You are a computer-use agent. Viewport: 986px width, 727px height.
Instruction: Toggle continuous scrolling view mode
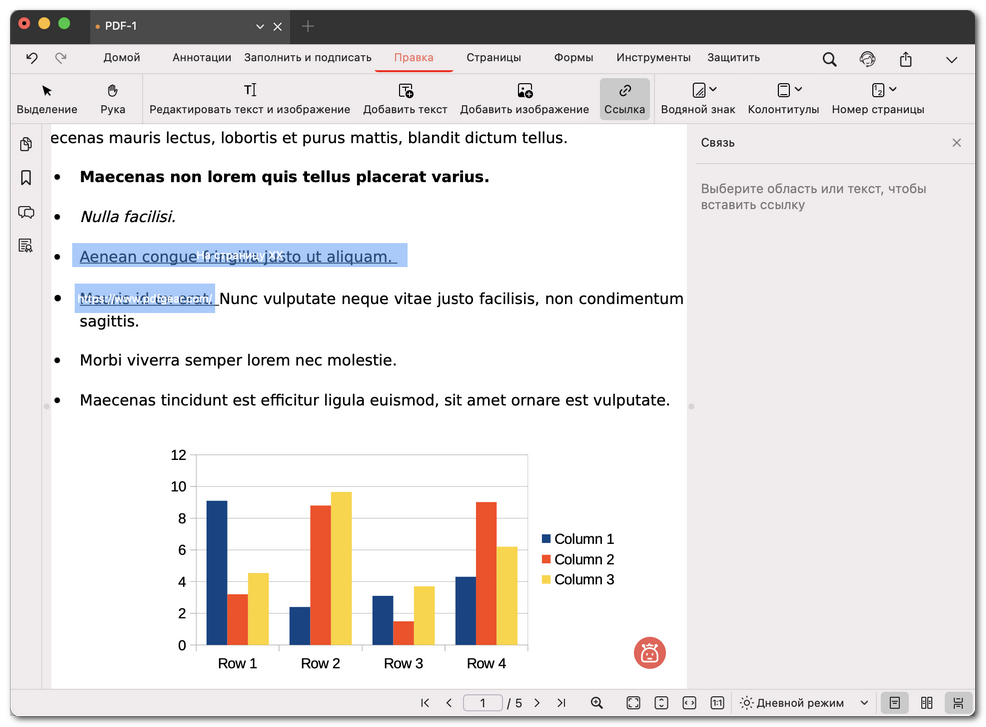pyautogui.click(x=958, y=703)
